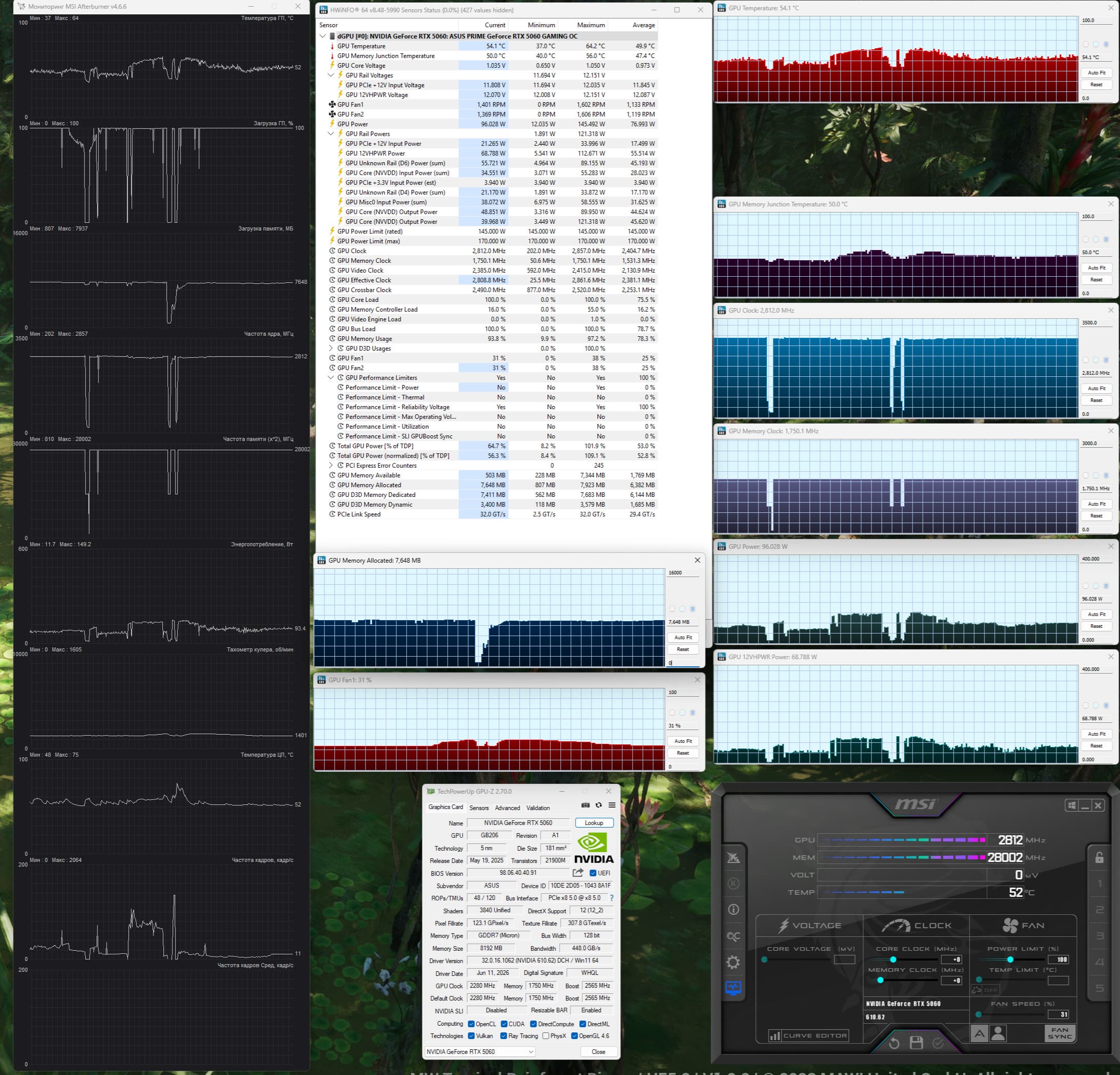Toggle the CUDA checkbox

pyautogui.click(x=504, y=1024)
